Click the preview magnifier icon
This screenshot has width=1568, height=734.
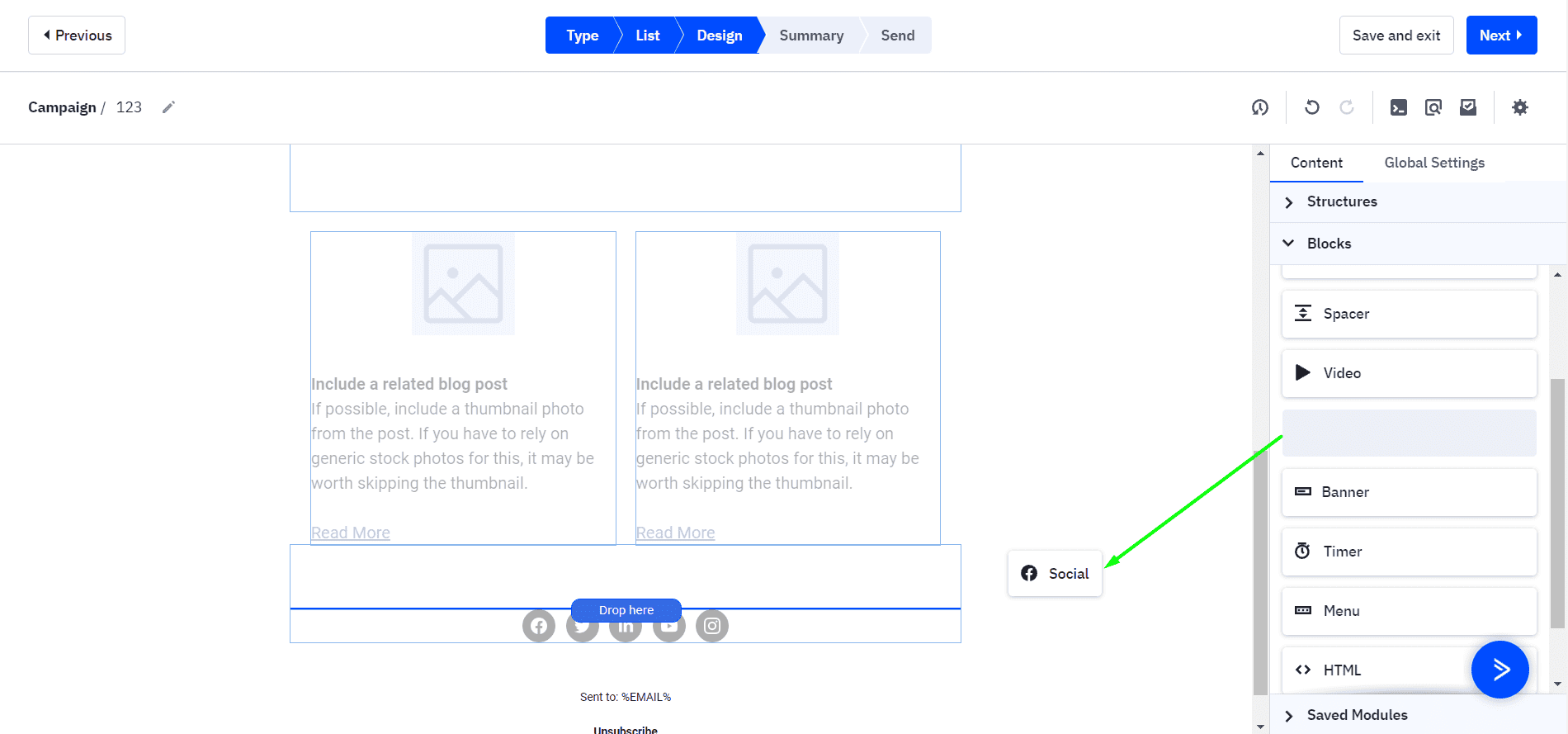(x=1433, y=107)
